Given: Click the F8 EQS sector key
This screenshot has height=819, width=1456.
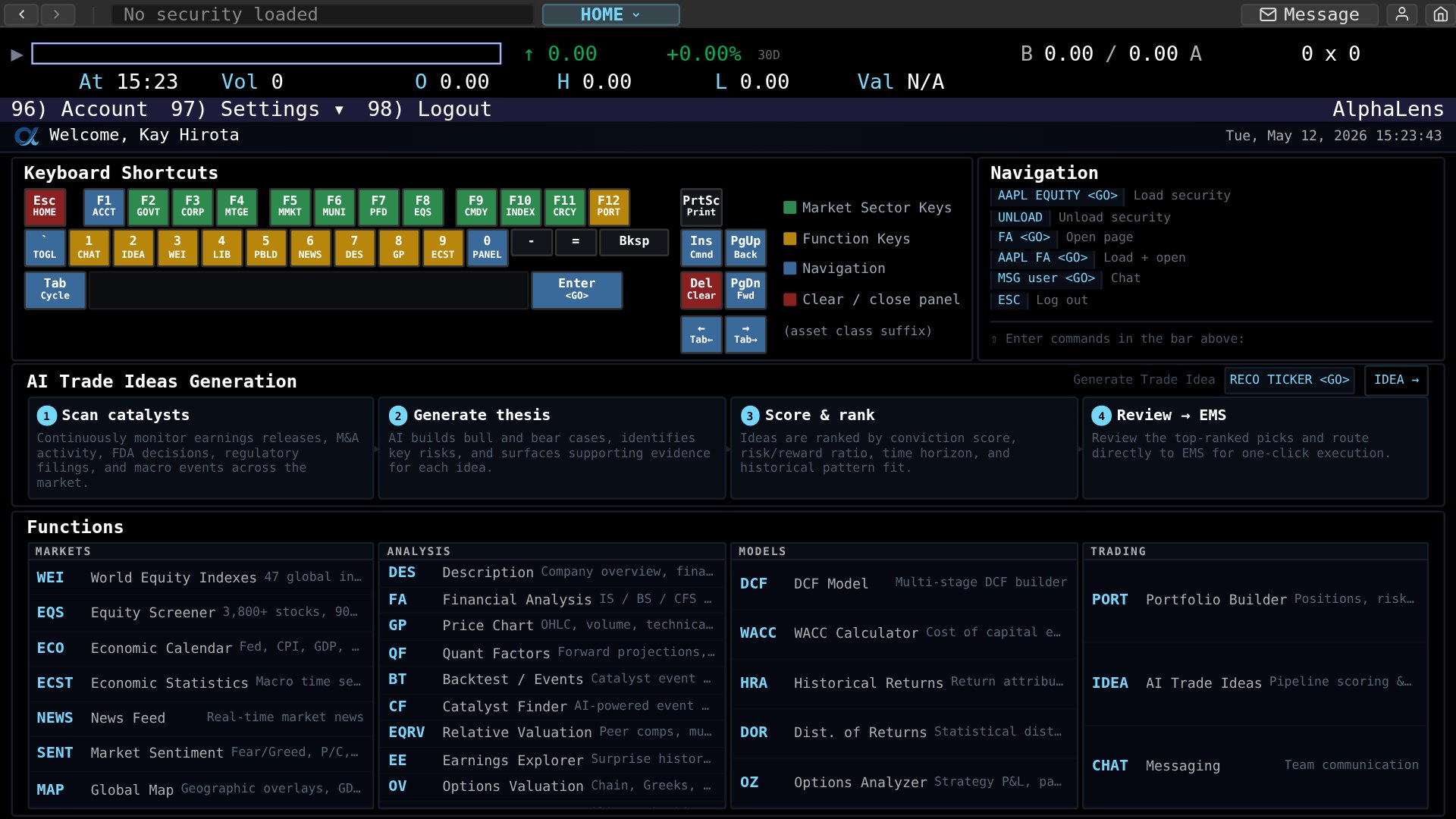Looking at the screenshot, I should tap(422, 206).
